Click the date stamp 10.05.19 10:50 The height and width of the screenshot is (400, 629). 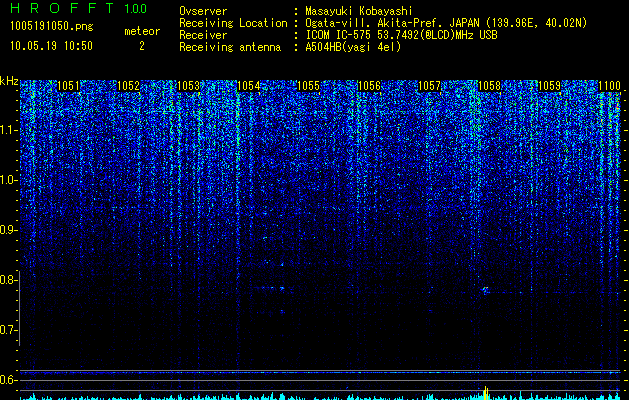[x=52, y=46]
